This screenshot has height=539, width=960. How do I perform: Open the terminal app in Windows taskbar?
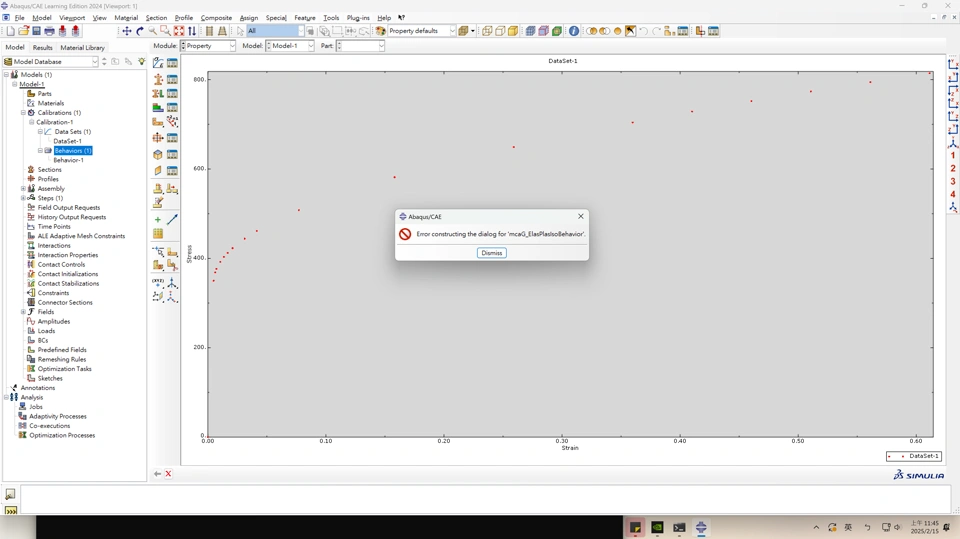click(679, 527)
